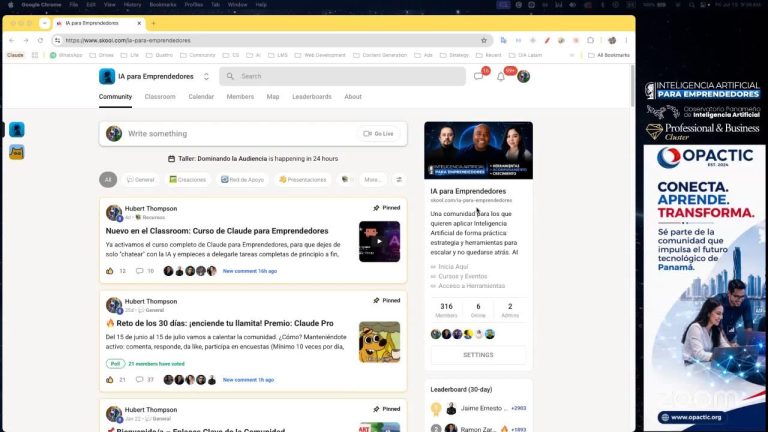The image size is (768, 432).
Task: Click the search magnifier icon
Action: click(x=230, y=76)
